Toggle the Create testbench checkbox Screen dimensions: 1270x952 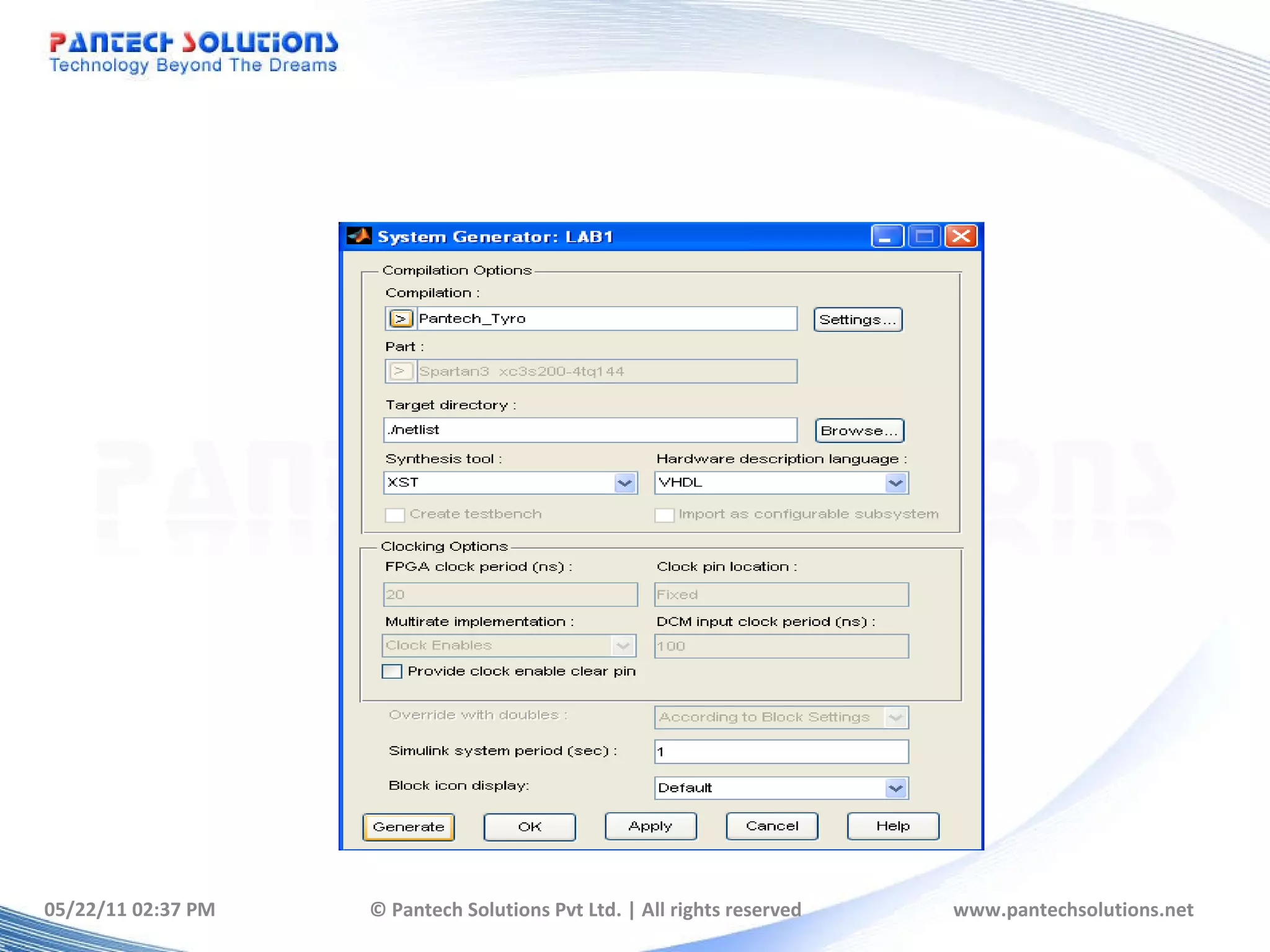click(x=395, y=515)
